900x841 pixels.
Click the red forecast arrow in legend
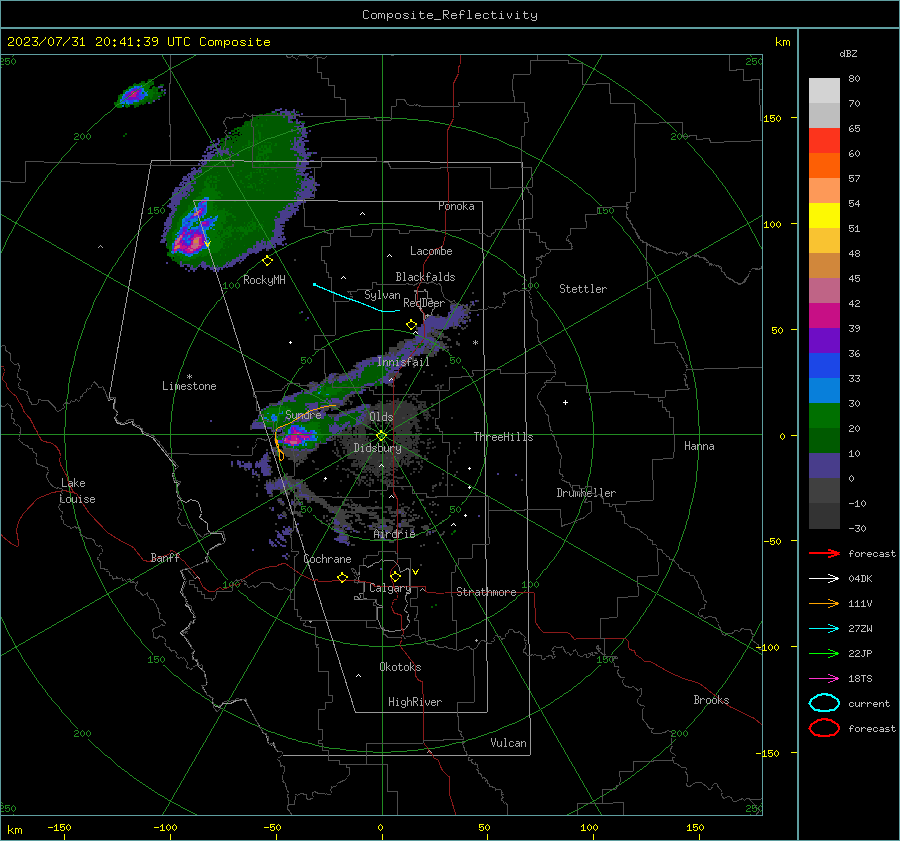(824, 553)
